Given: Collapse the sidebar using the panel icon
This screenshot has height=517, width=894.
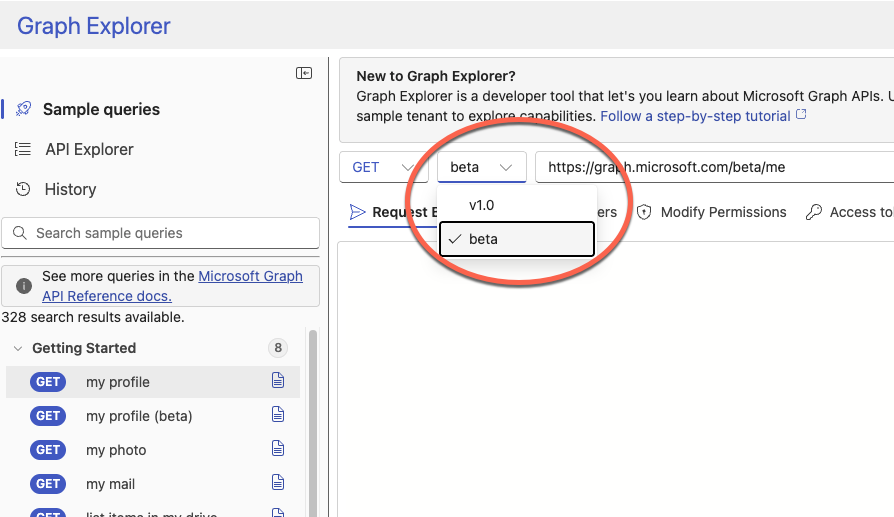Looking at the screenshot, I should [x=304, y=73].
